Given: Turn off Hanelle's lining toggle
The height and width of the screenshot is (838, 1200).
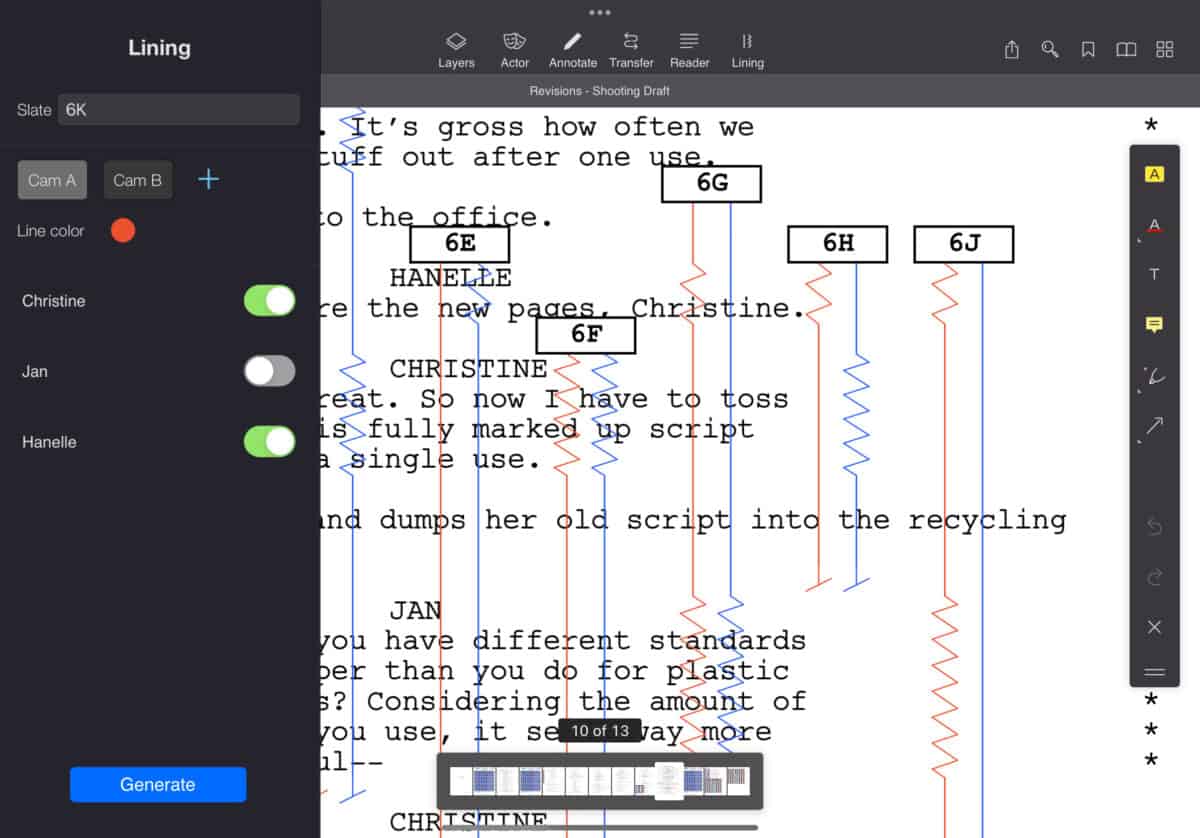Looking at the screenshot, I should (x=268, y=441).
